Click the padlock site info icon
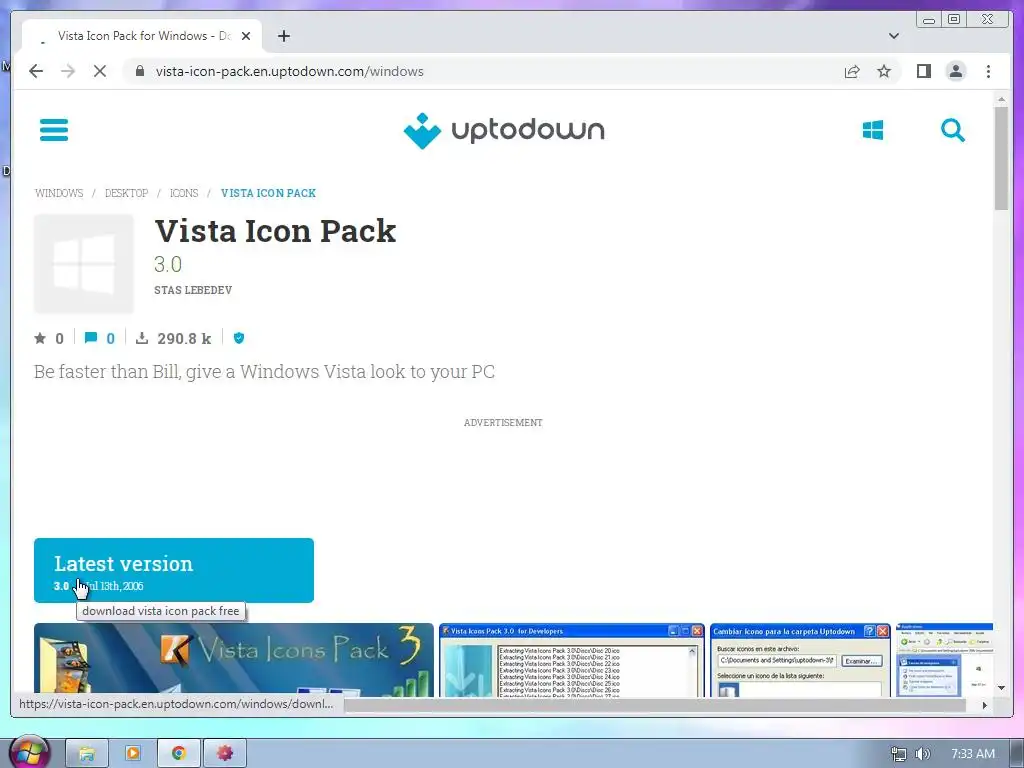Screen dimensions: 1024x768 [139, 71]
